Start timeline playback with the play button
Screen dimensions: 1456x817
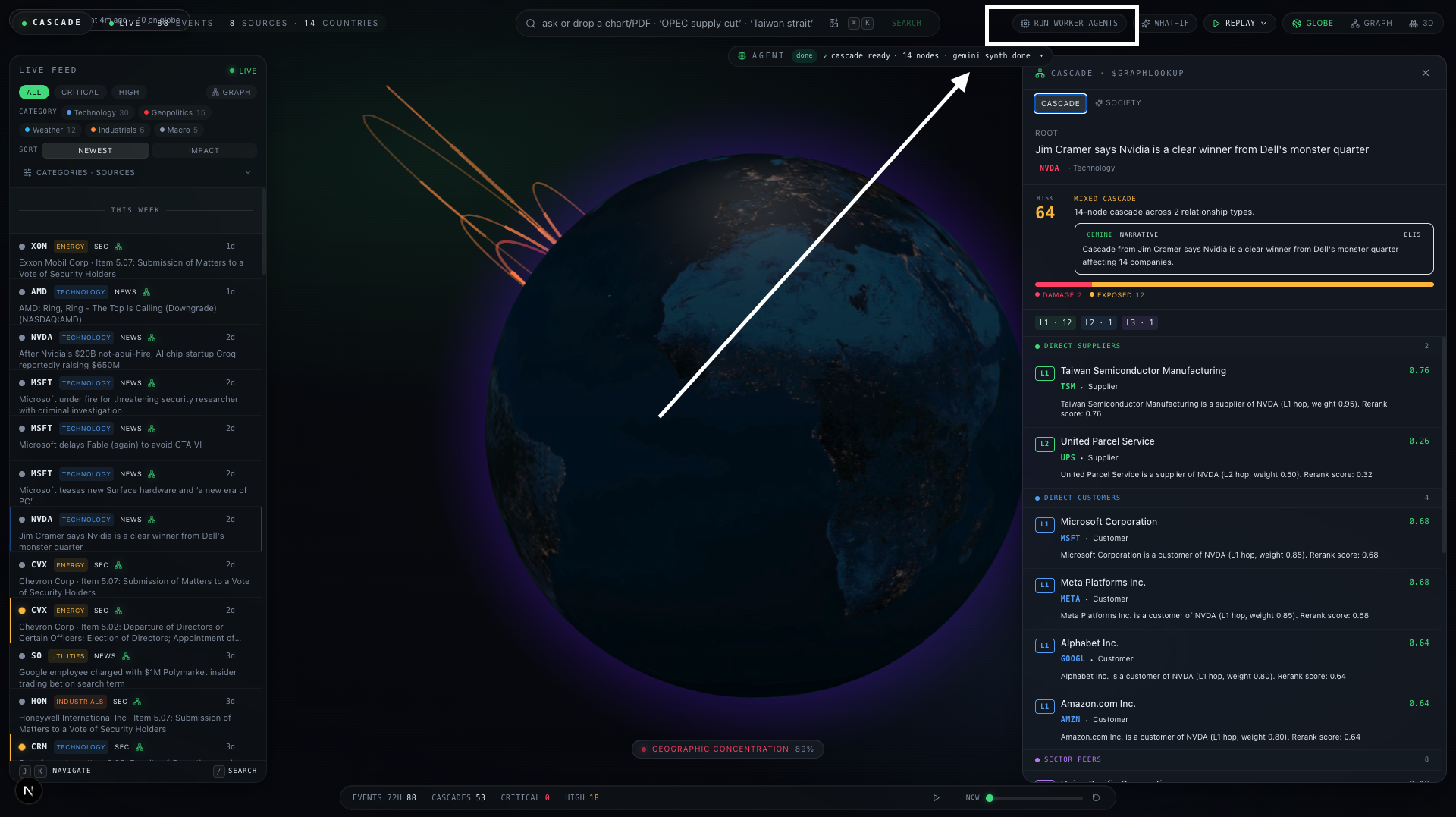pos(936,797)
